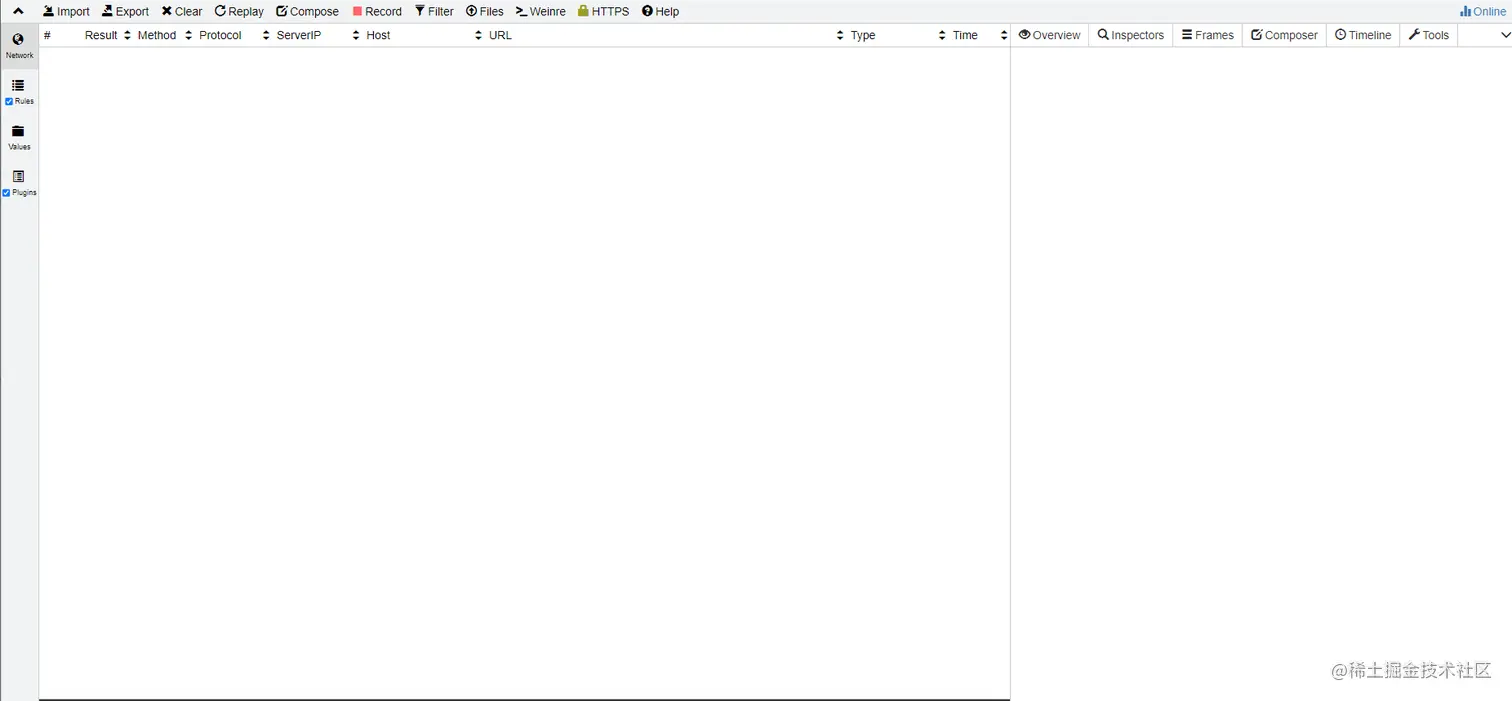Toggle Record capturing with red icon
Screen dimensions: 1512x701
(377, 12)
